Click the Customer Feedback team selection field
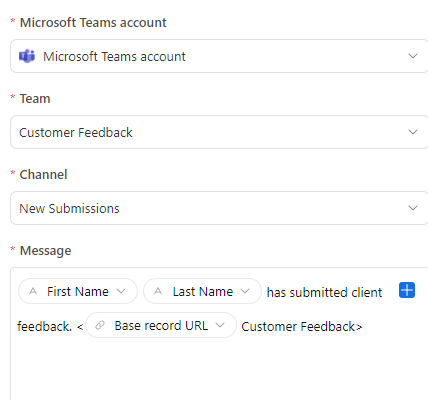The image size is (428, 400). (x=219, y=132)
